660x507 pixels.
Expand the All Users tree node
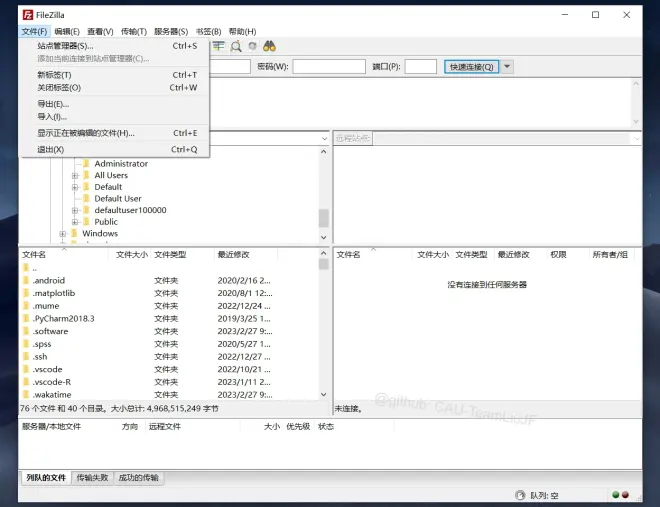pos(75,175)
